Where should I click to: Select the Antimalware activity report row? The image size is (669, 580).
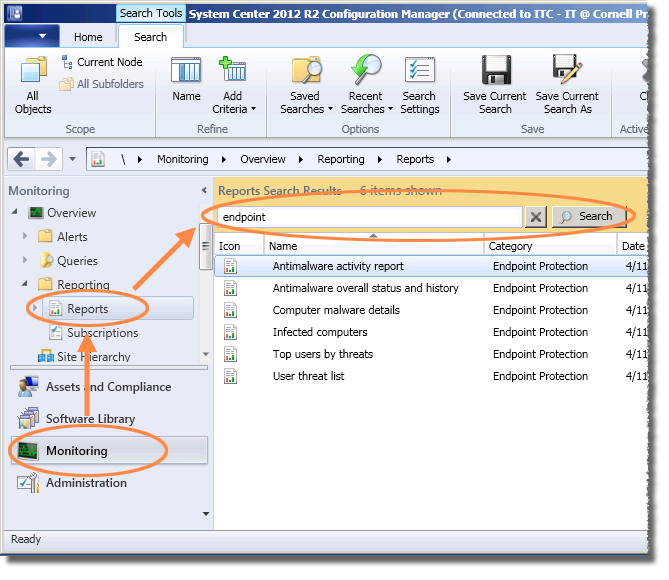pos(431,266)
